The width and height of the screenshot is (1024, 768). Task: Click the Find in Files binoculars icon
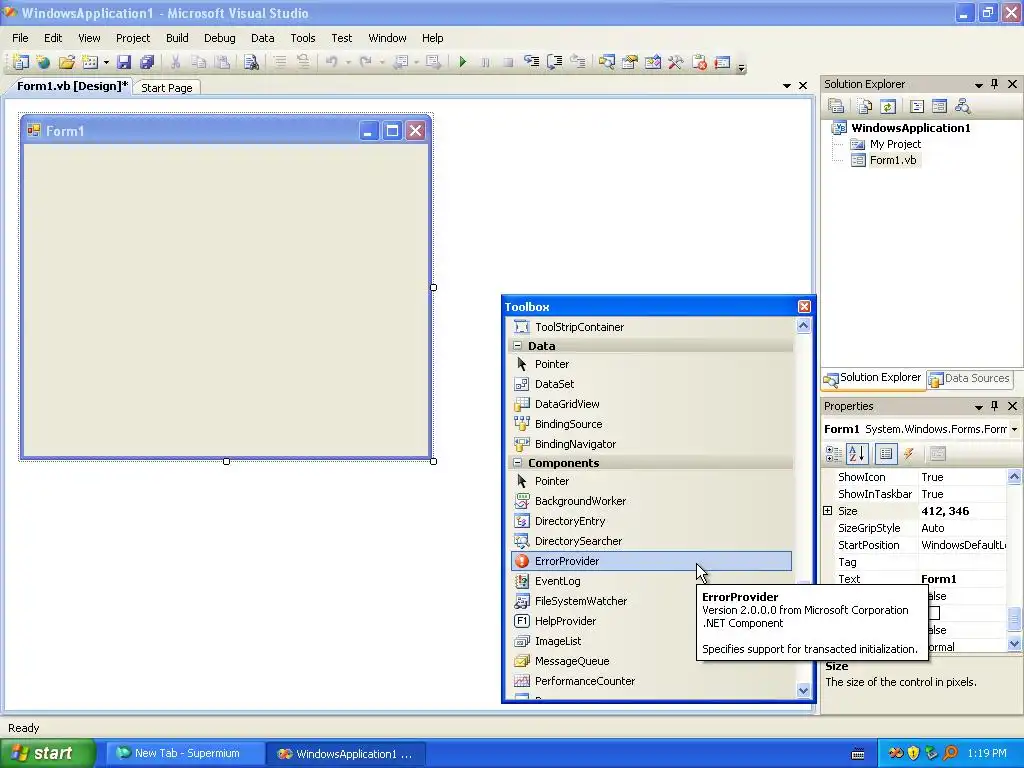[251, 62]
